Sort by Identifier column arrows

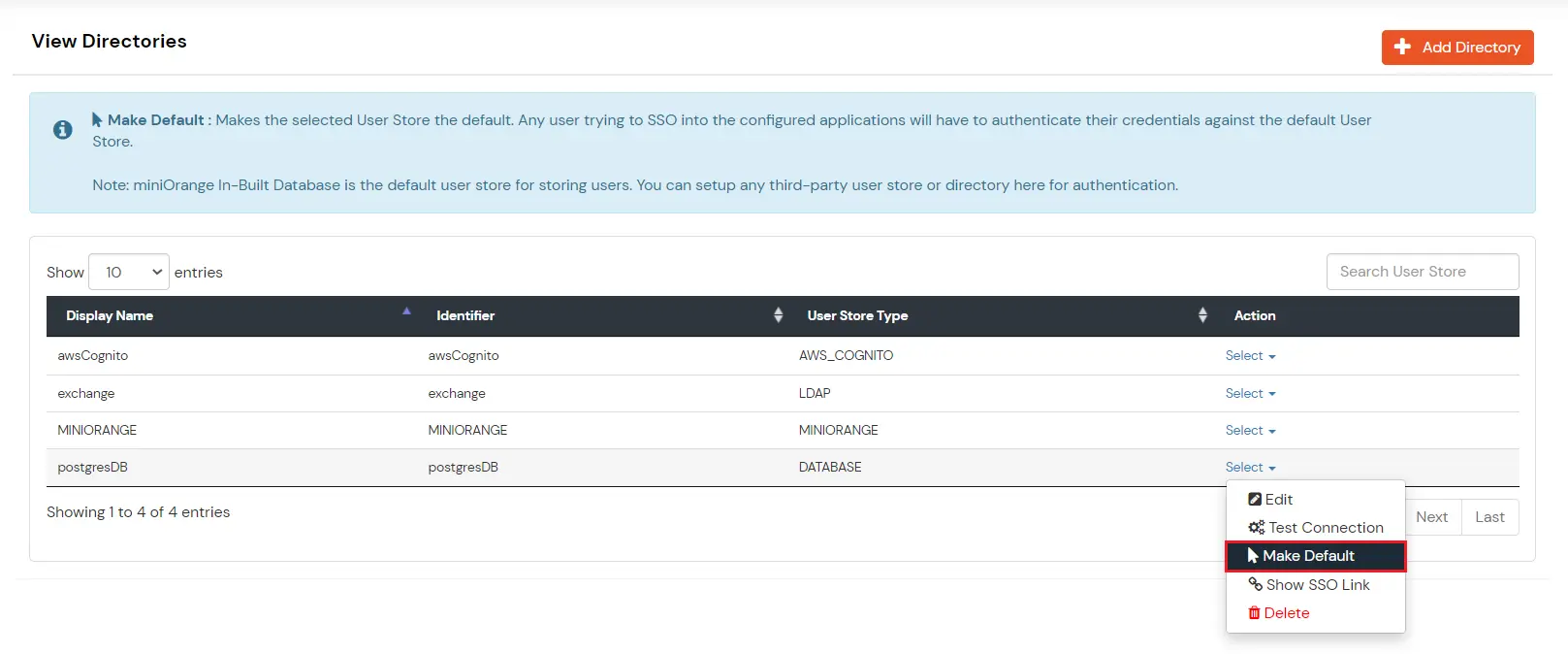(778, 314)
